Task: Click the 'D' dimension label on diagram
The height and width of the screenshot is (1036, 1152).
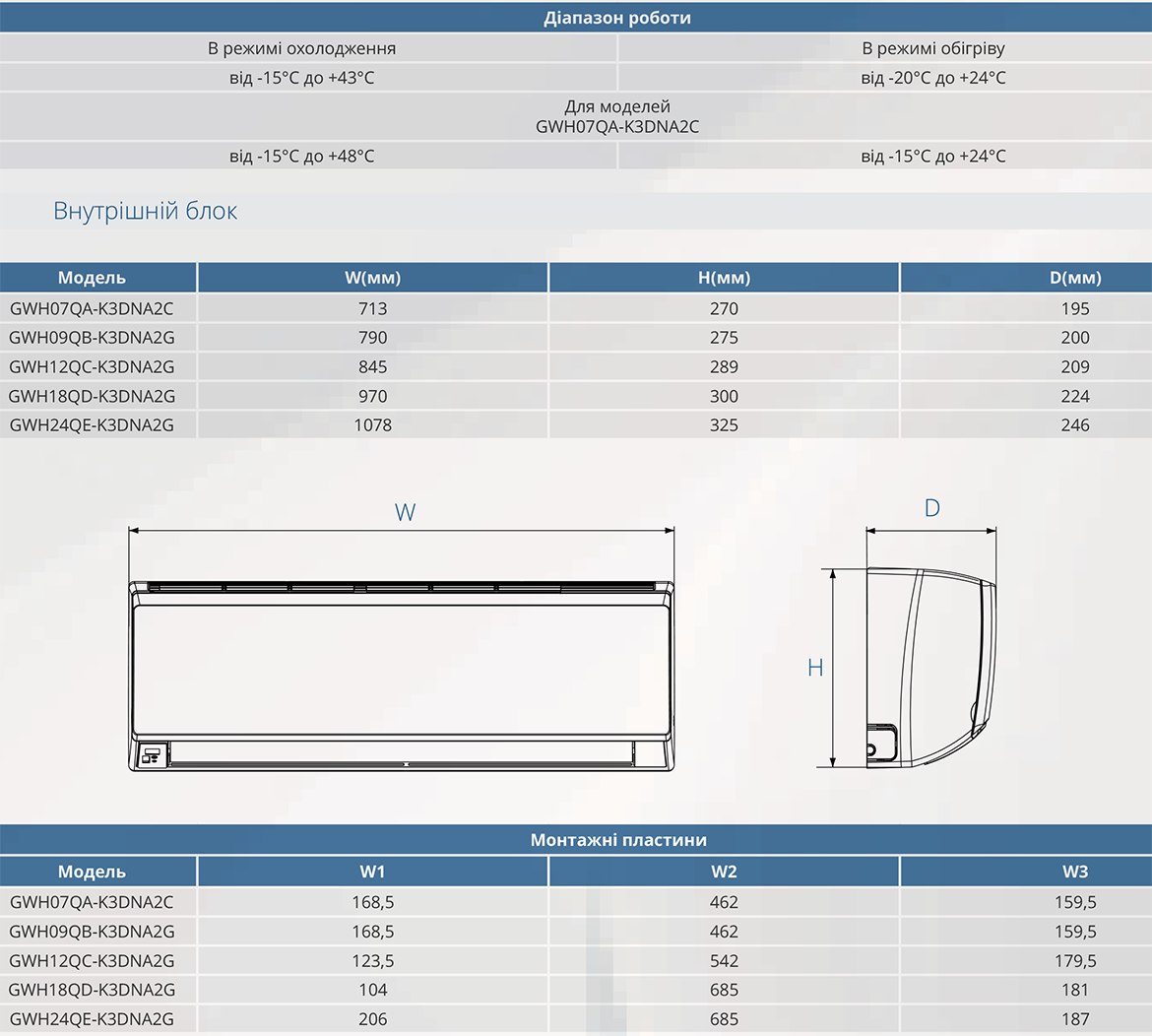Action: pyautogui.click(x=931, y=508)
